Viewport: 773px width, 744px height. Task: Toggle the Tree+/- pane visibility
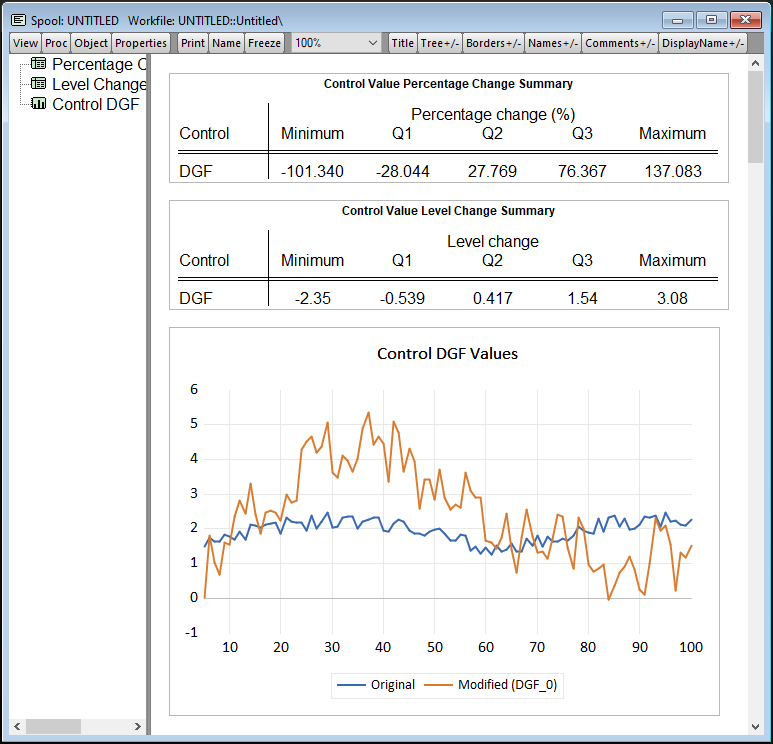coord(439,43)
